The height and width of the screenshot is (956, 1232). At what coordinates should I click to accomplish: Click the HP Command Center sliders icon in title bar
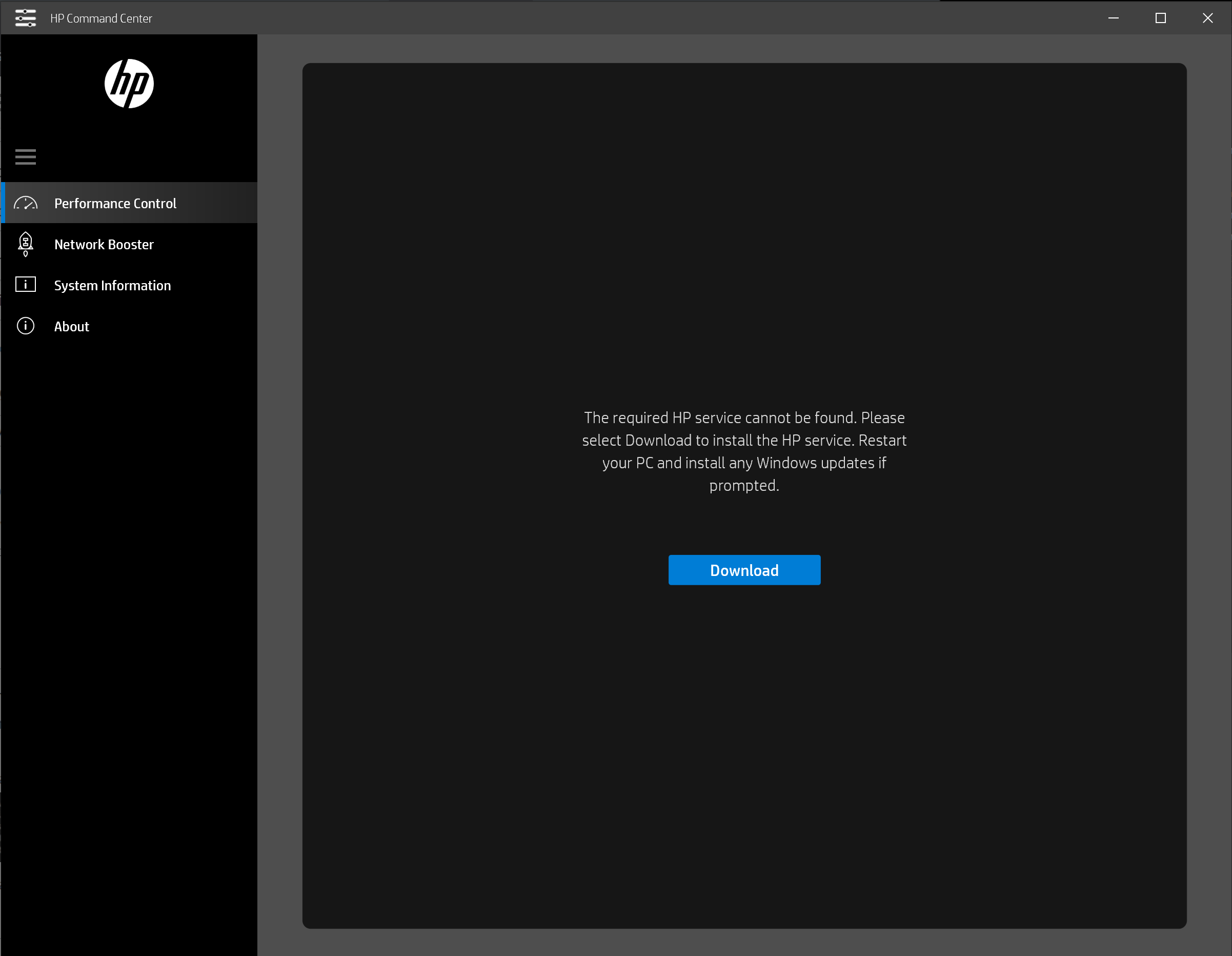[26, 17]
